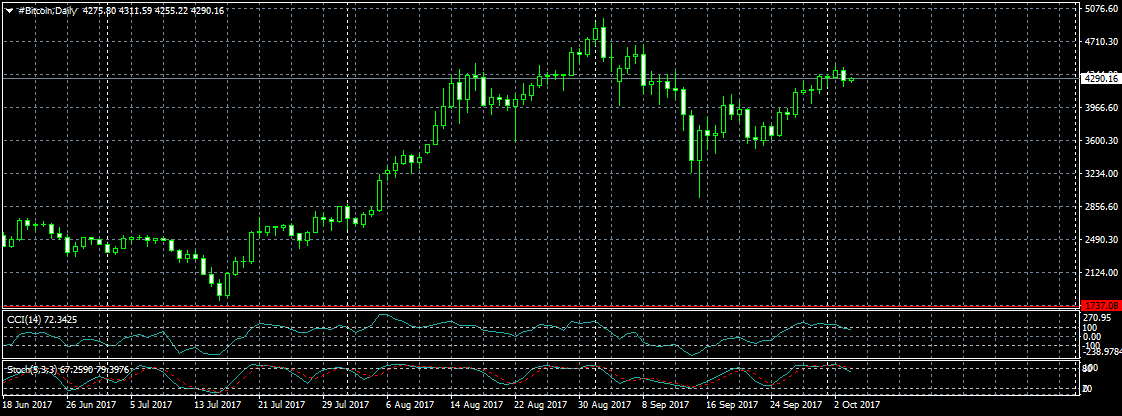Click the 4710.30 price scale label
The height and width of the screenshot is (416, 1122).
(1100, 42)
